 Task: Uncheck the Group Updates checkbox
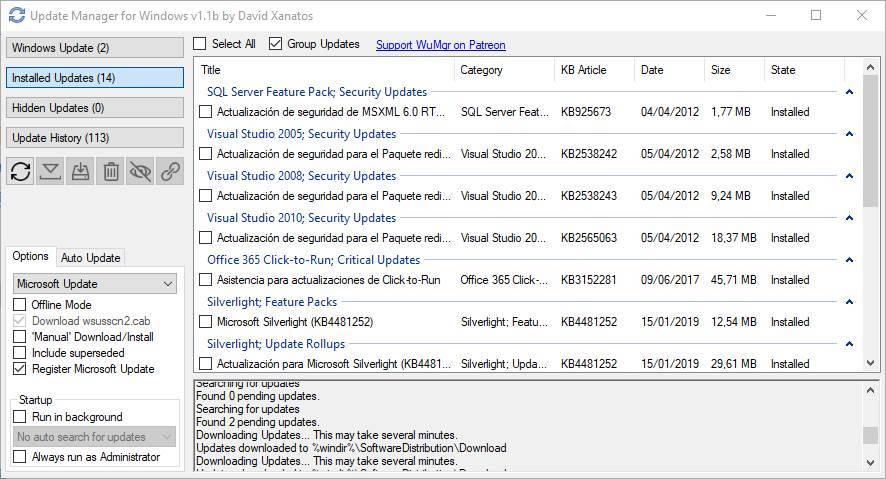(275, 43)
